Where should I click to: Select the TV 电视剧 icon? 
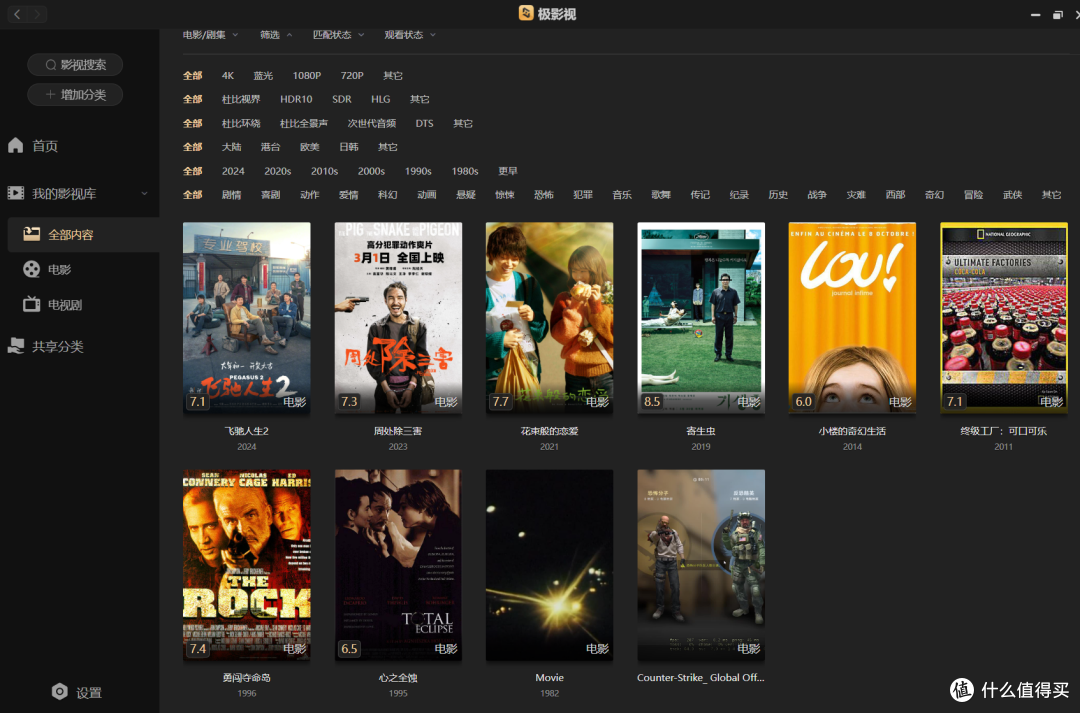pos(32,304)
